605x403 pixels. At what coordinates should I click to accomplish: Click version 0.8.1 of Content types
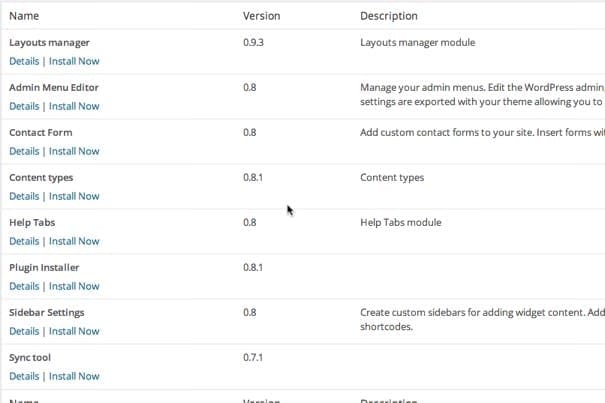253,178
